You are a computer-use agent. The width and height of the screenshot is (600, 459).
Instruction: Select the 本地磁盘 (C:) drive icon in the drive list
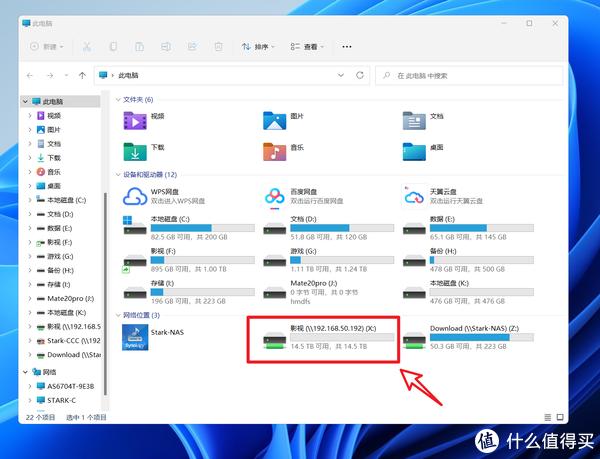coord(135,226)
